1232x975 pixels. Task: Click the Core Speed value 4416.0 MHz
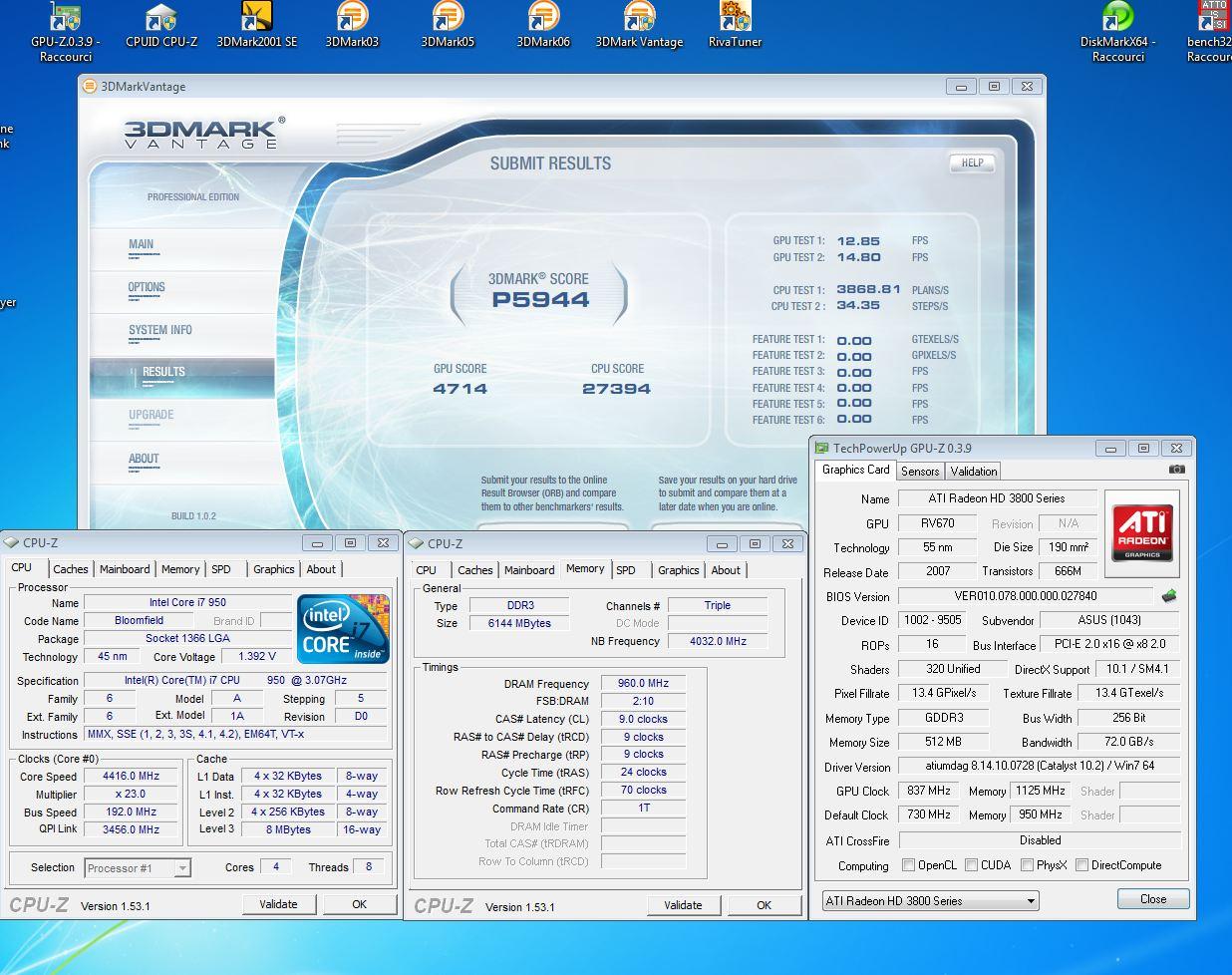(131, 776)
